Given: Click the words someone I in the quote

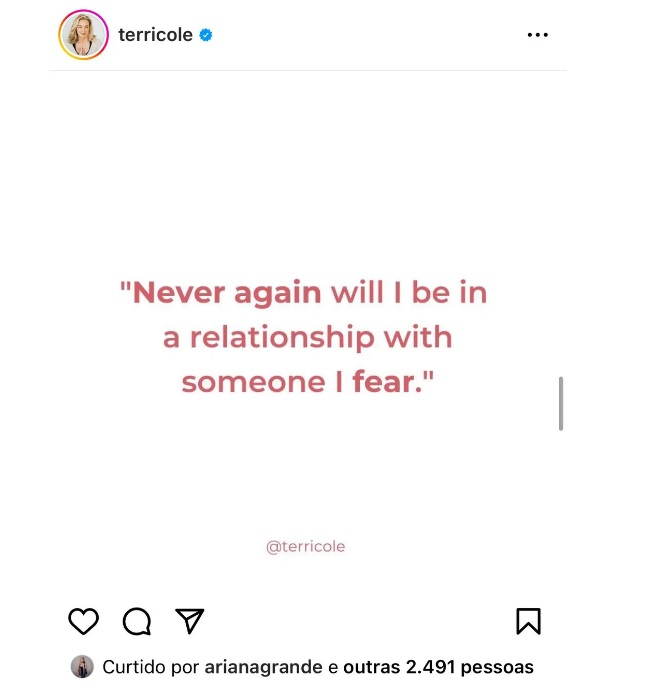Looking at the screenshot, I should coord(262,382).
